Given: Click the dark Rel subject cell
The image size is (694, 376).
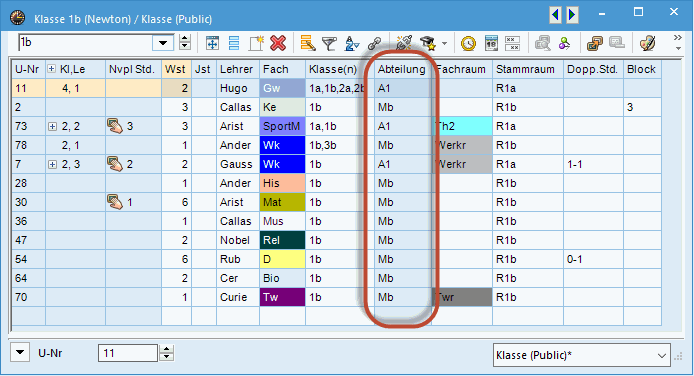Looking at the screenshot, I should [282, 240].
